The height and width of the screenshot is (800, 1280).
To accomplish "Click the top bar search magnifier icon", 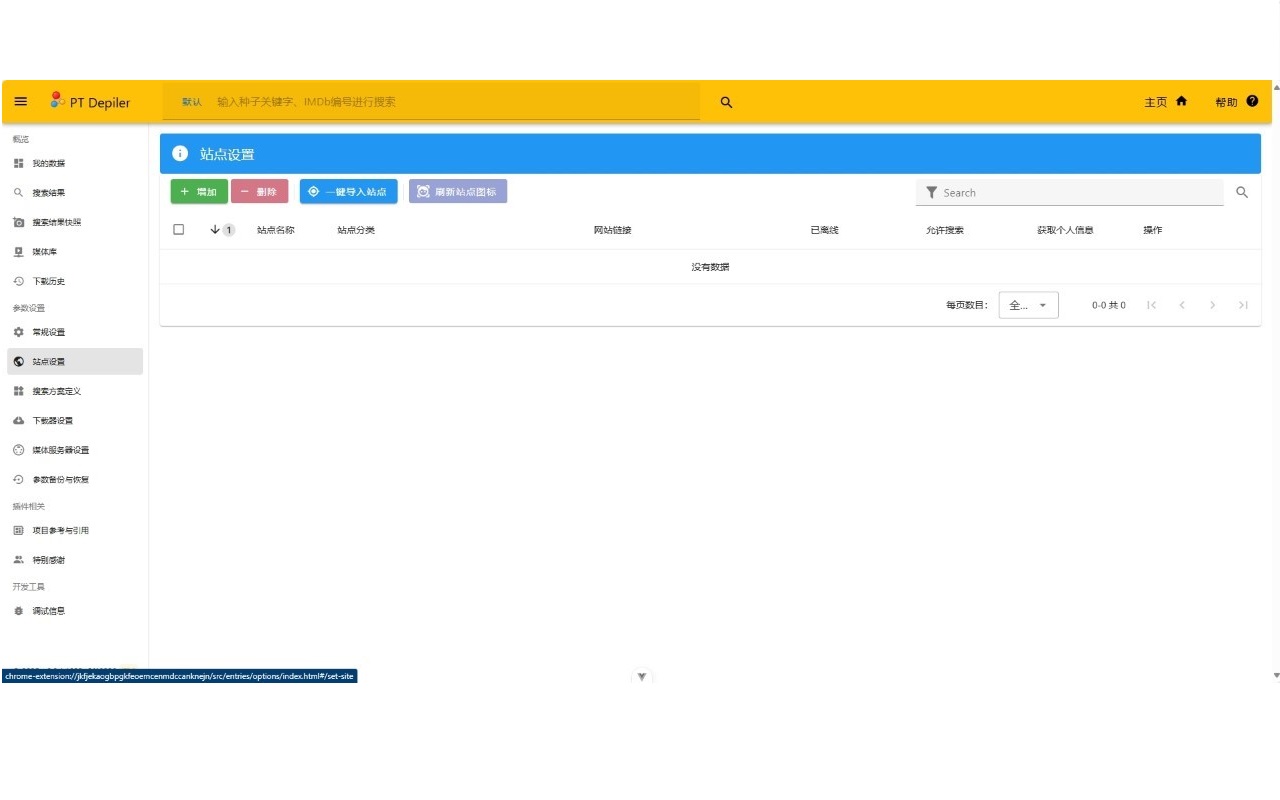I will (727, 102).
